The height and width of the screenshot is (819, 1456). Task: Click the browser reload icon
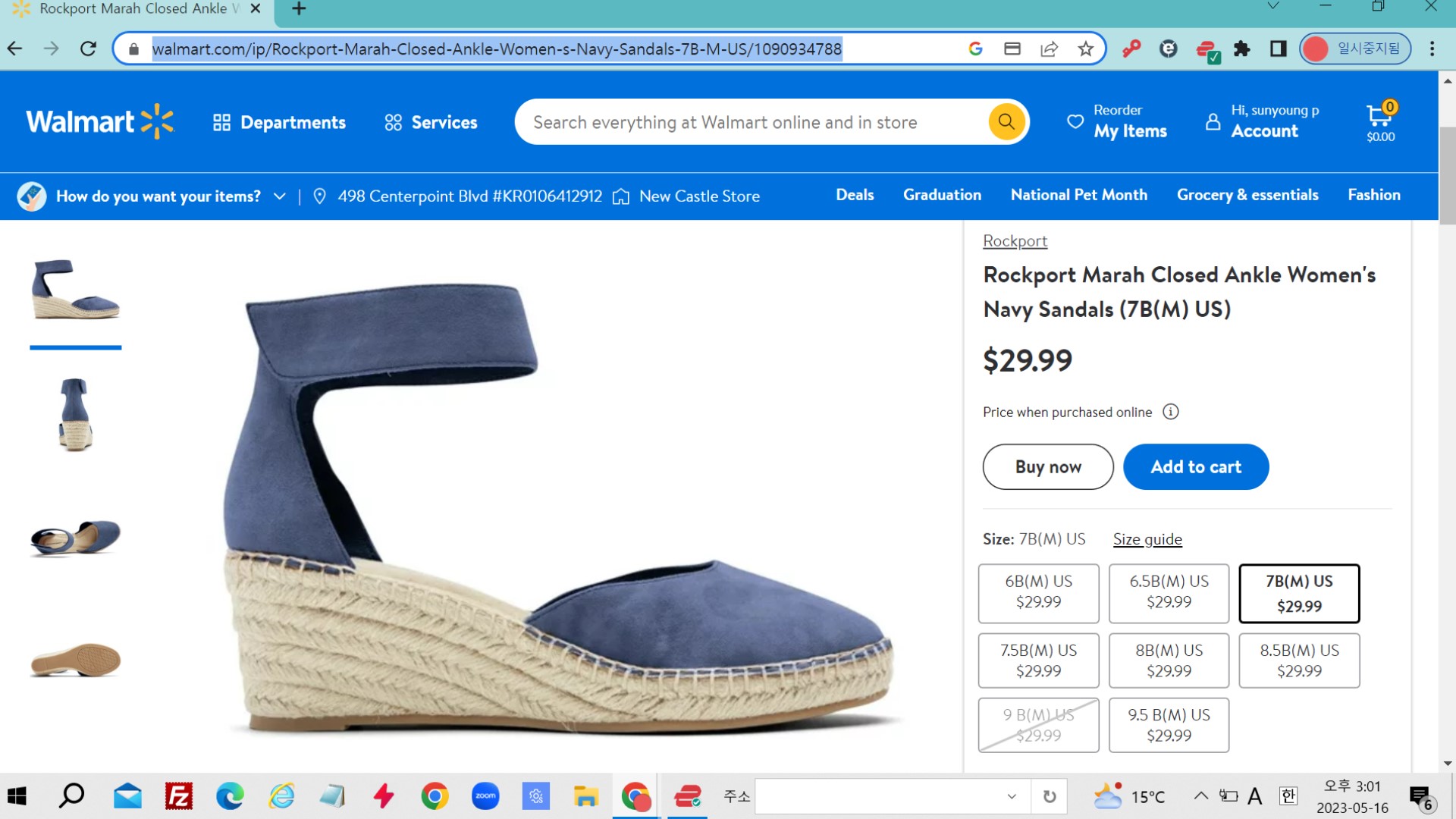click(88, 49)
